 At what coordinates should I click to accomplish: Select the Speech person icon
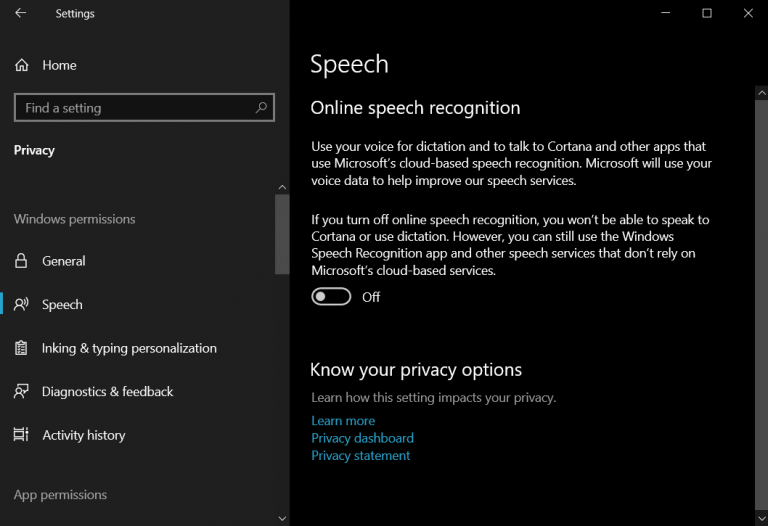click(21, 304)
